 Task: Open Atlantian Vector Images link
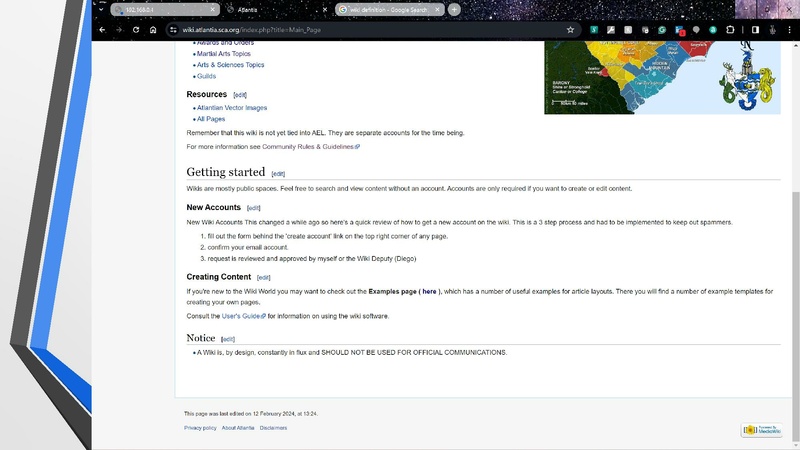232,108
